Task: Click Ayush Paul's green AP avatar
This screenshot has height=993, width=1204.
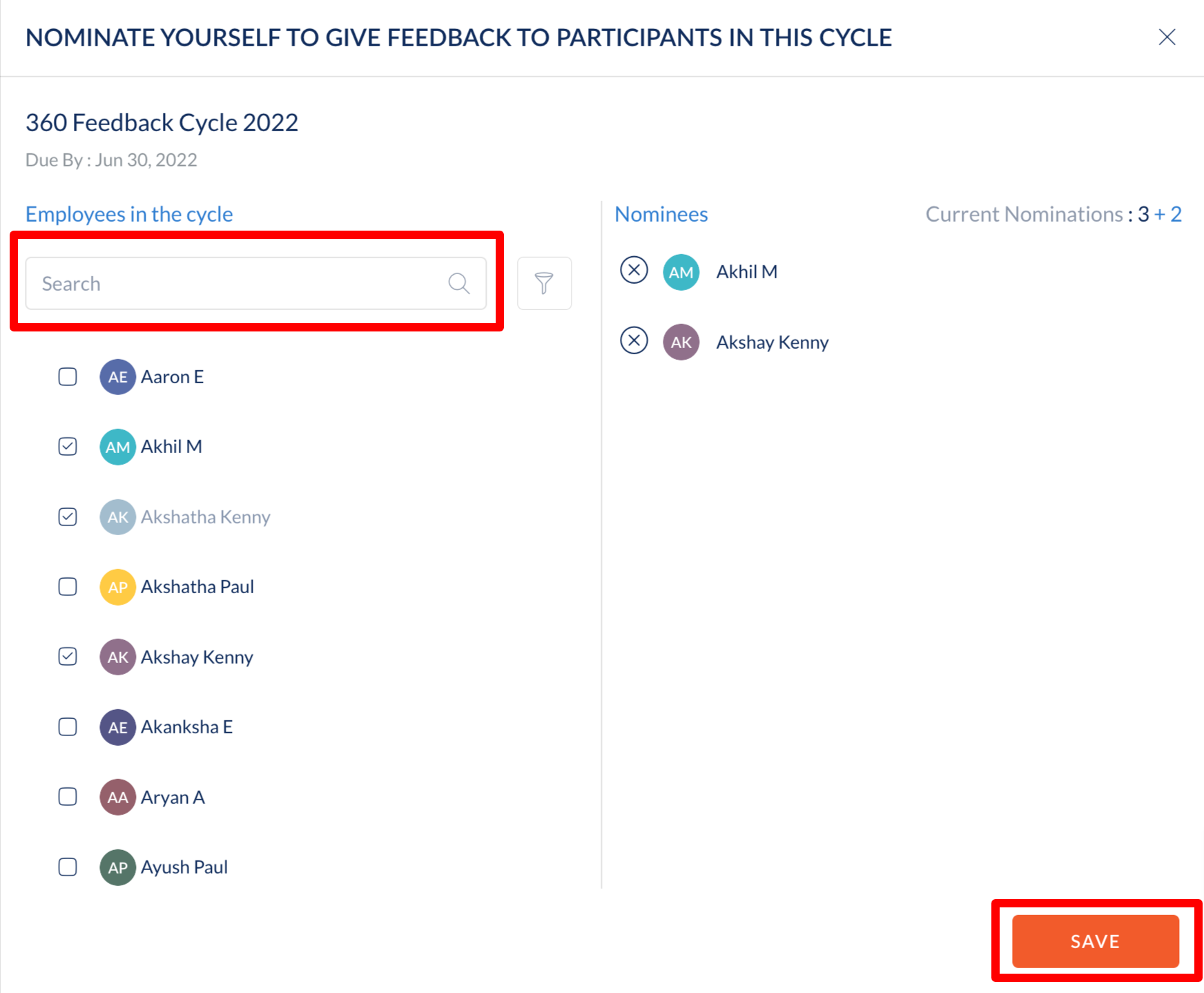Action: pos(118,867)
